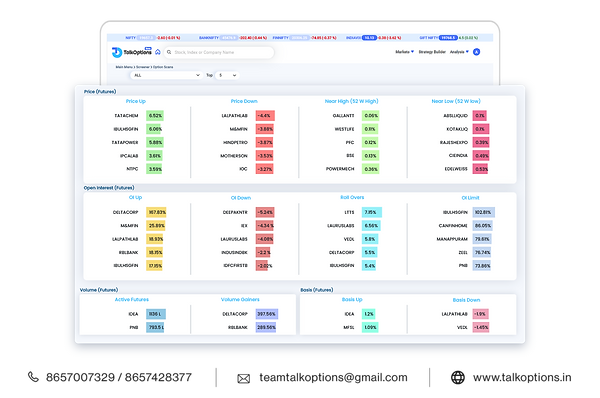Image resolution: width=600 pixels, height=398 pixels.
Task: Select MOTHERSON in Price Down
Action: pyautogui.click(x=234, y=156)
